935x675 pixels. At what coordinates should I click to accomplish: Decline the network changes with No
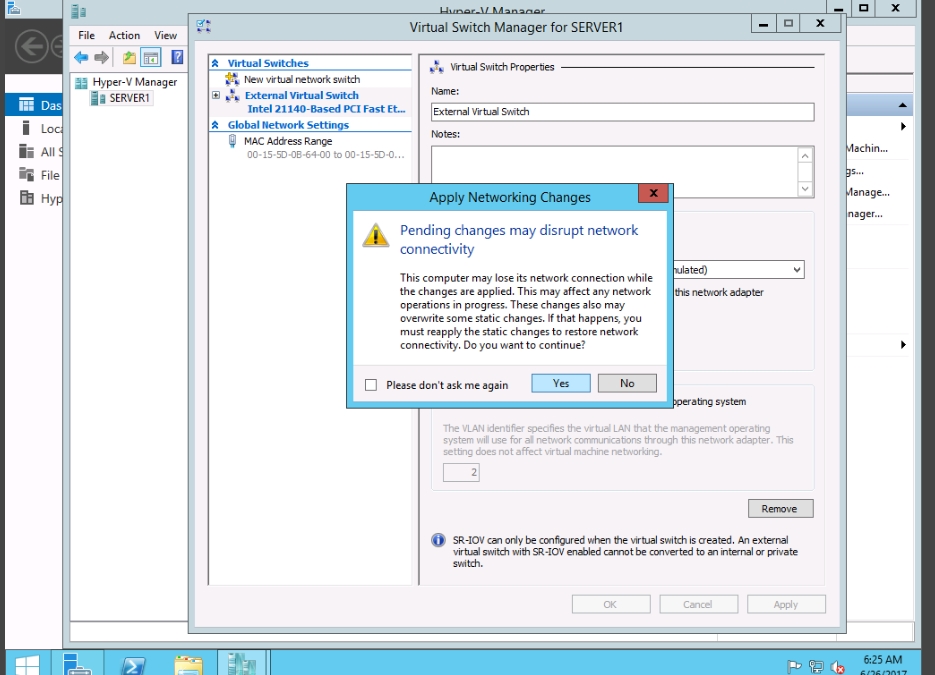pyautogui.click(x=627, y=383)
